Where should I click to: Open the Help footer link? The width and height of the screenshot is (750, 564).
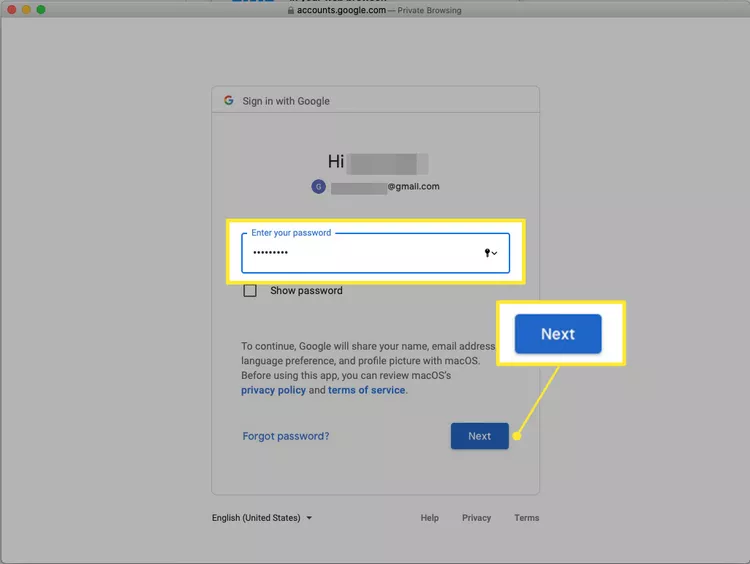[430, 518]
